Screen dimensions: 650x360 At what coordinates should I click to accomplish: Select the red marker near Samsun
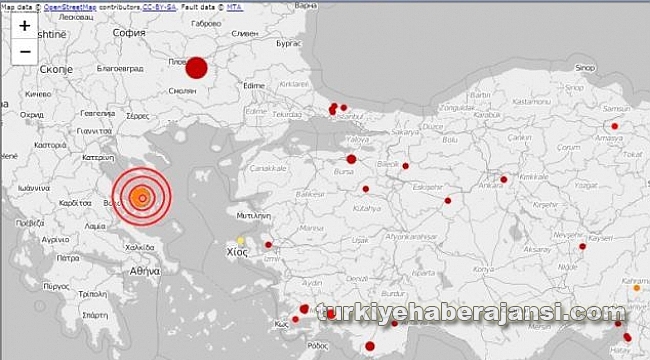[x=614, y=126]
